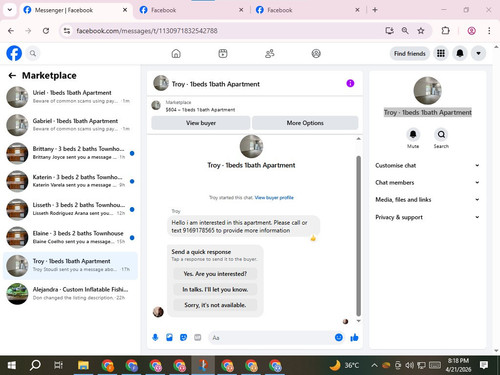
Task: Open the Lisseth 3 beds 2 baths chat
Action: point(70,209)
